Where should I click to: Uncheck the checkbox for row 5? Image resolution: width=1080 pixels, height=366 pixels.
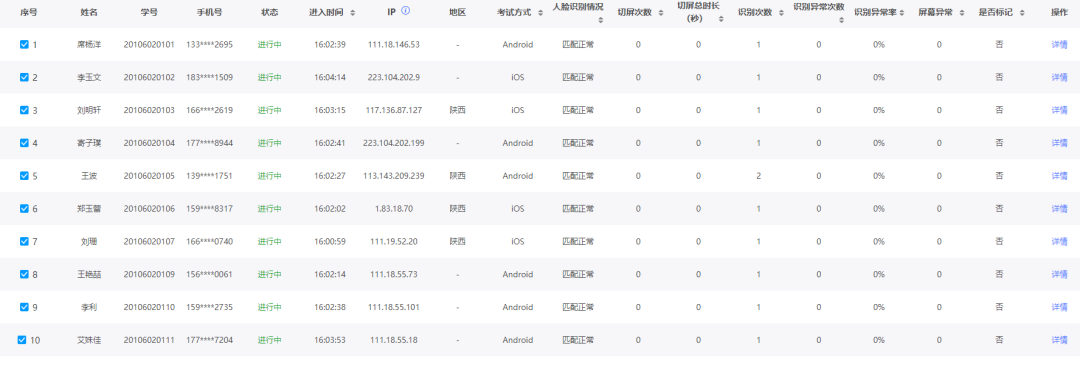pyautogui.click(x=24, y=176)
